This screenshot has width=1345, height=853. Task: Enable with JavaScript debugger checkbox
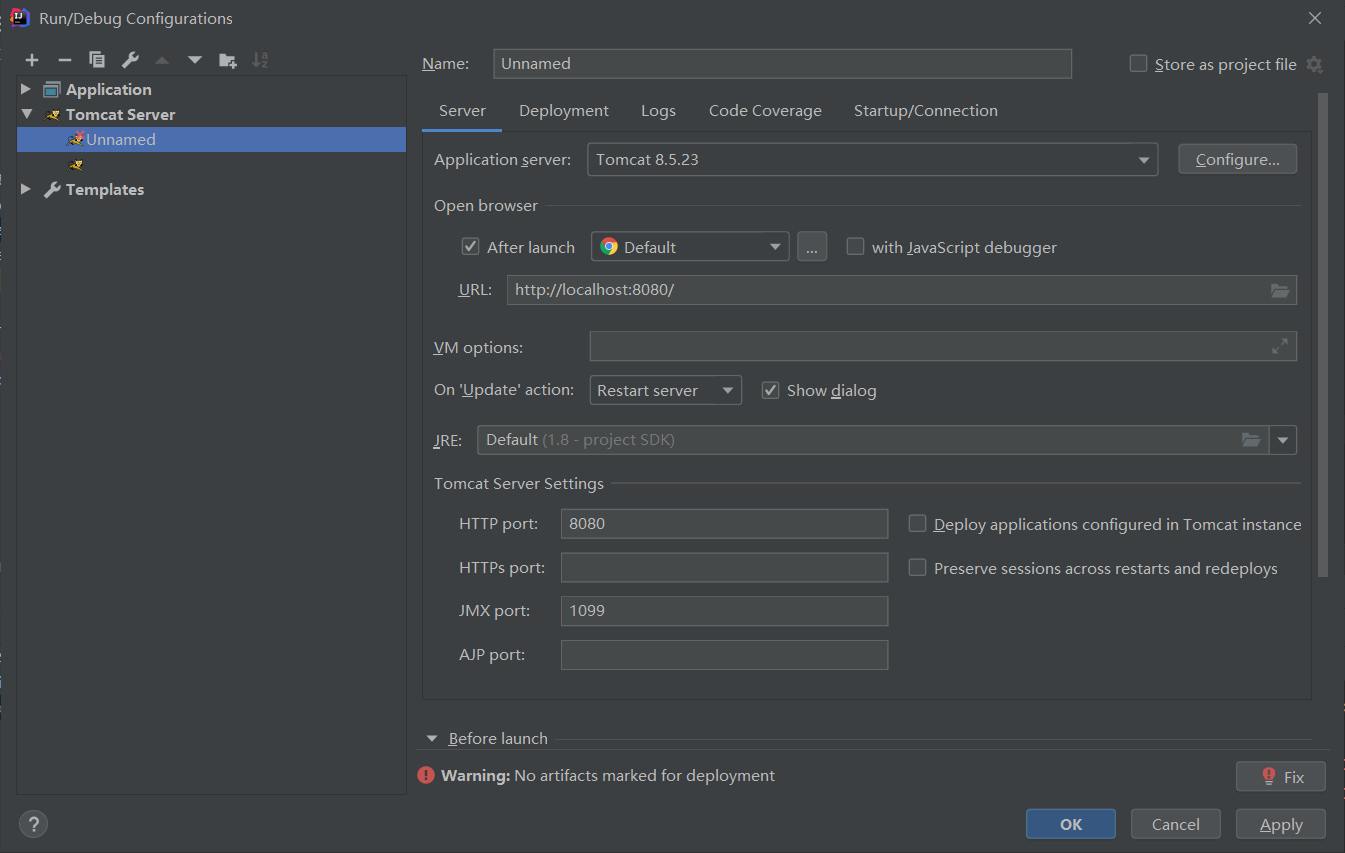[x=855, y=246]
